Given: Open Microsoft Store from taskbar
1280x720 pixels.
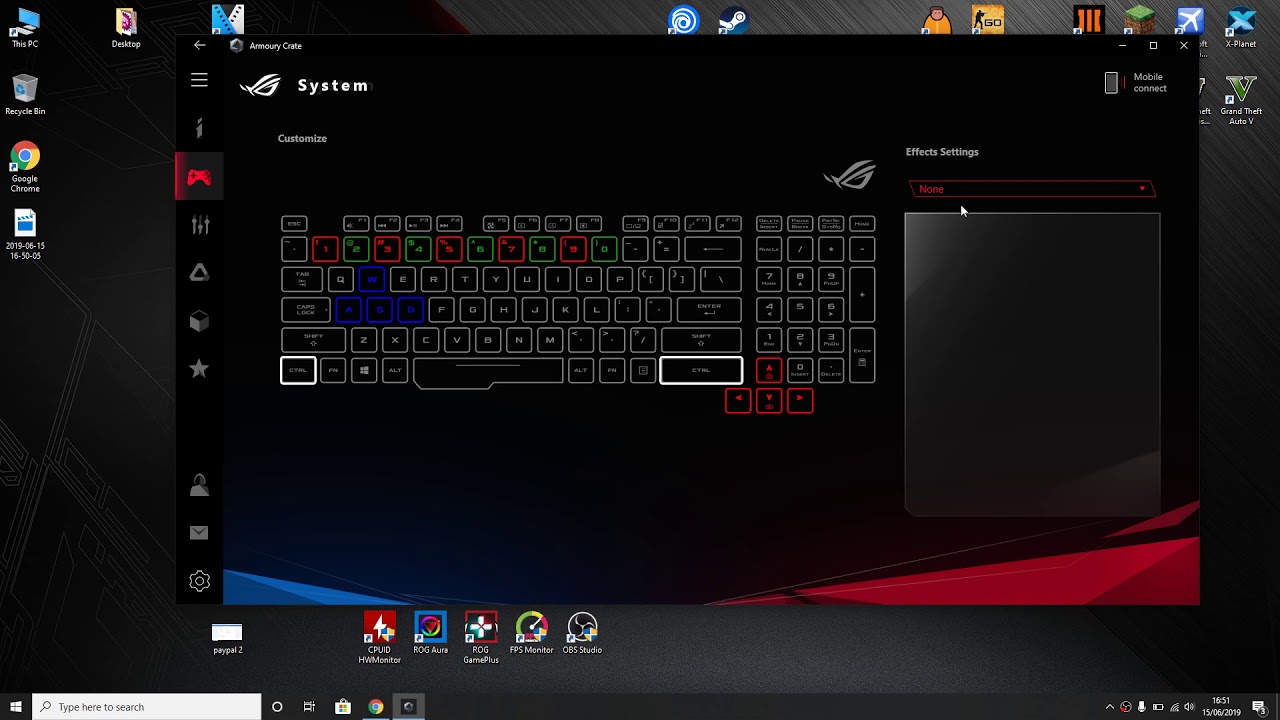Looking at the screenshot, I should click(343, 707).
